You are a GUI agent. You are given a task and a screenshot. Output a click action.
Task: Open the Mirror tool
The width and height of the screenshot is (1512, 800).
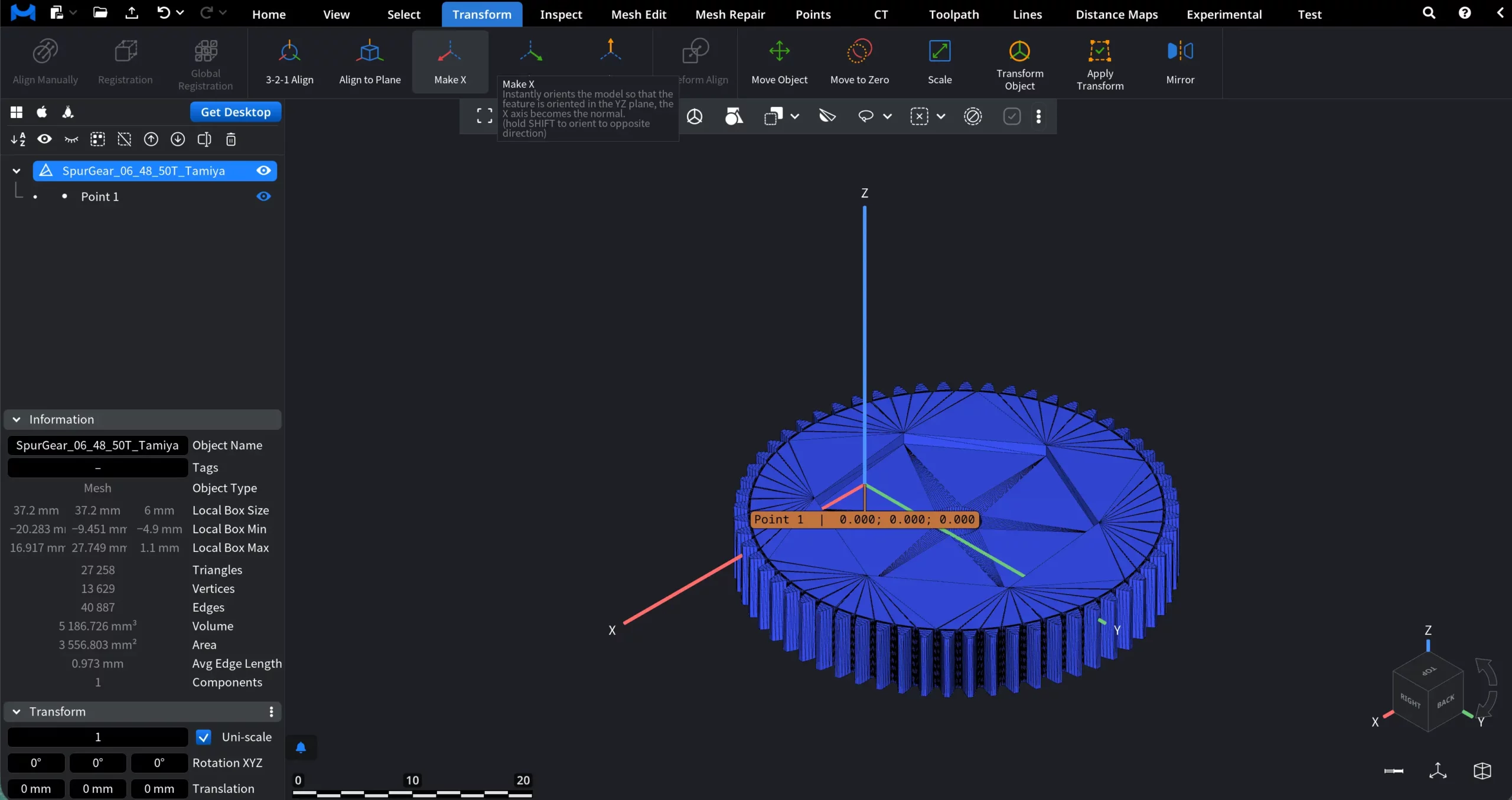pyautogui.click(x=1180, y=61)
